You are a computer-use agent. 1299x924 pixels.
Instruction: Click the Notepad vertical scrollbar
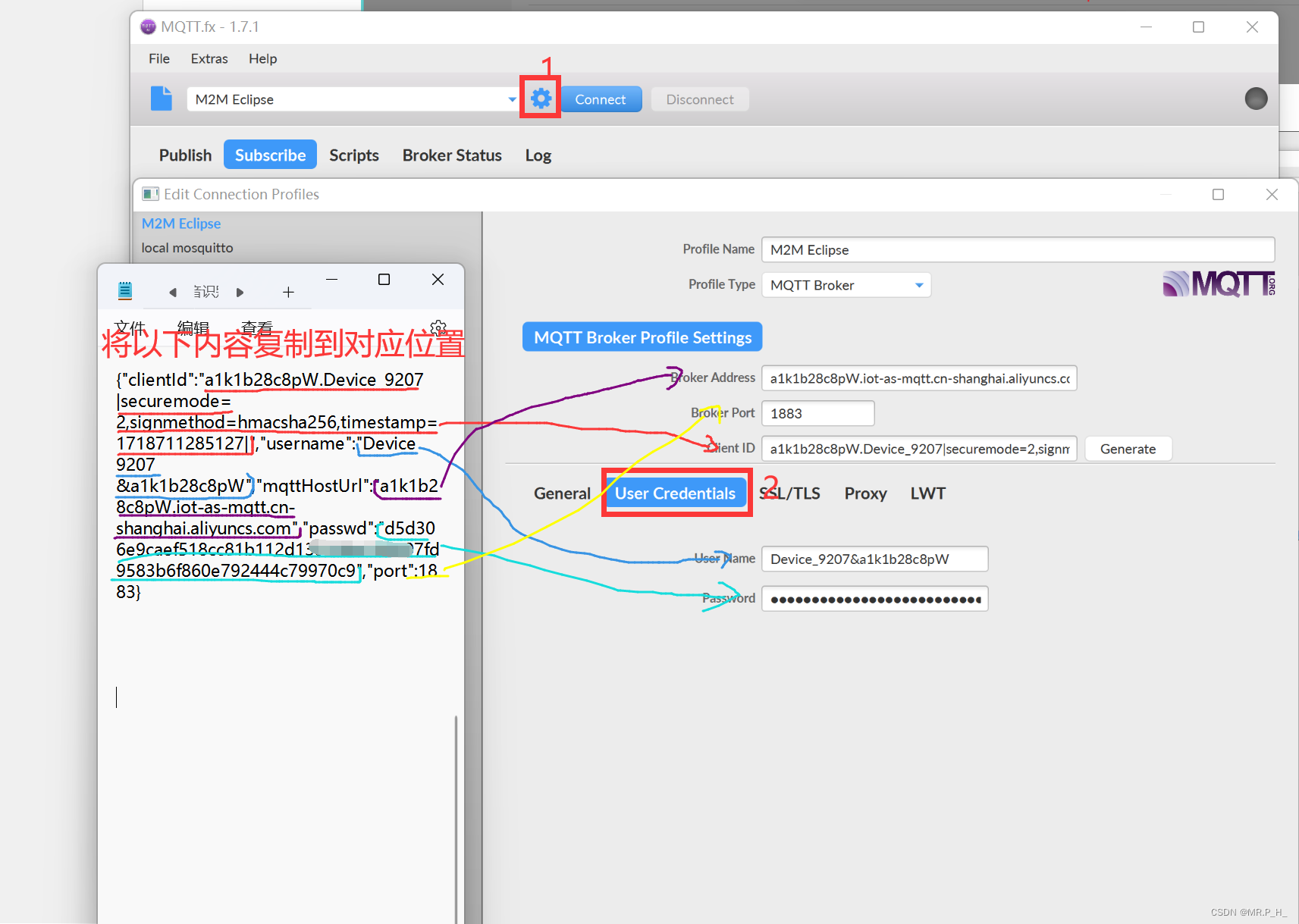(456, 819)
